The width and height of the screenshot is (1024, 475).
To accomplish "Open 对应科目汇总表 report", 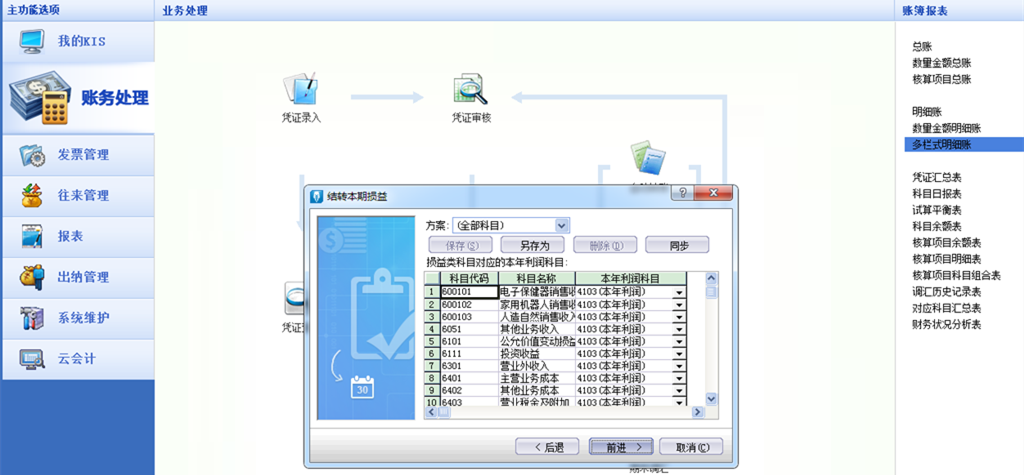I will [946, 308].
